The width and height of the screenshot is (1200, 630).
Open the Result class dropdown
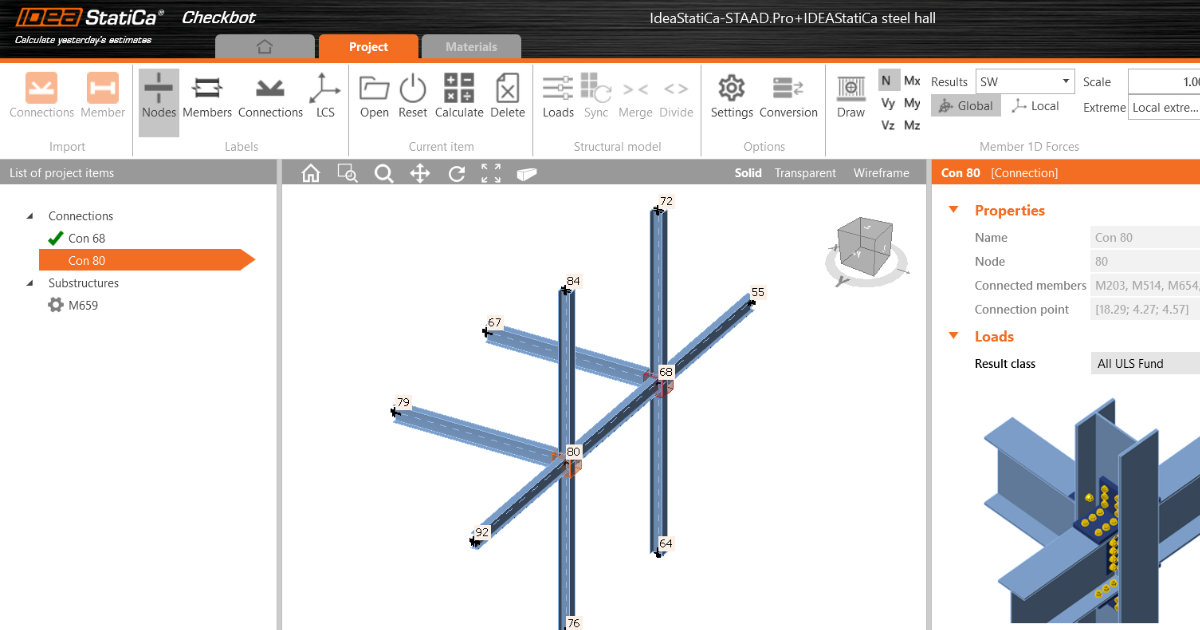[1145, 363]
